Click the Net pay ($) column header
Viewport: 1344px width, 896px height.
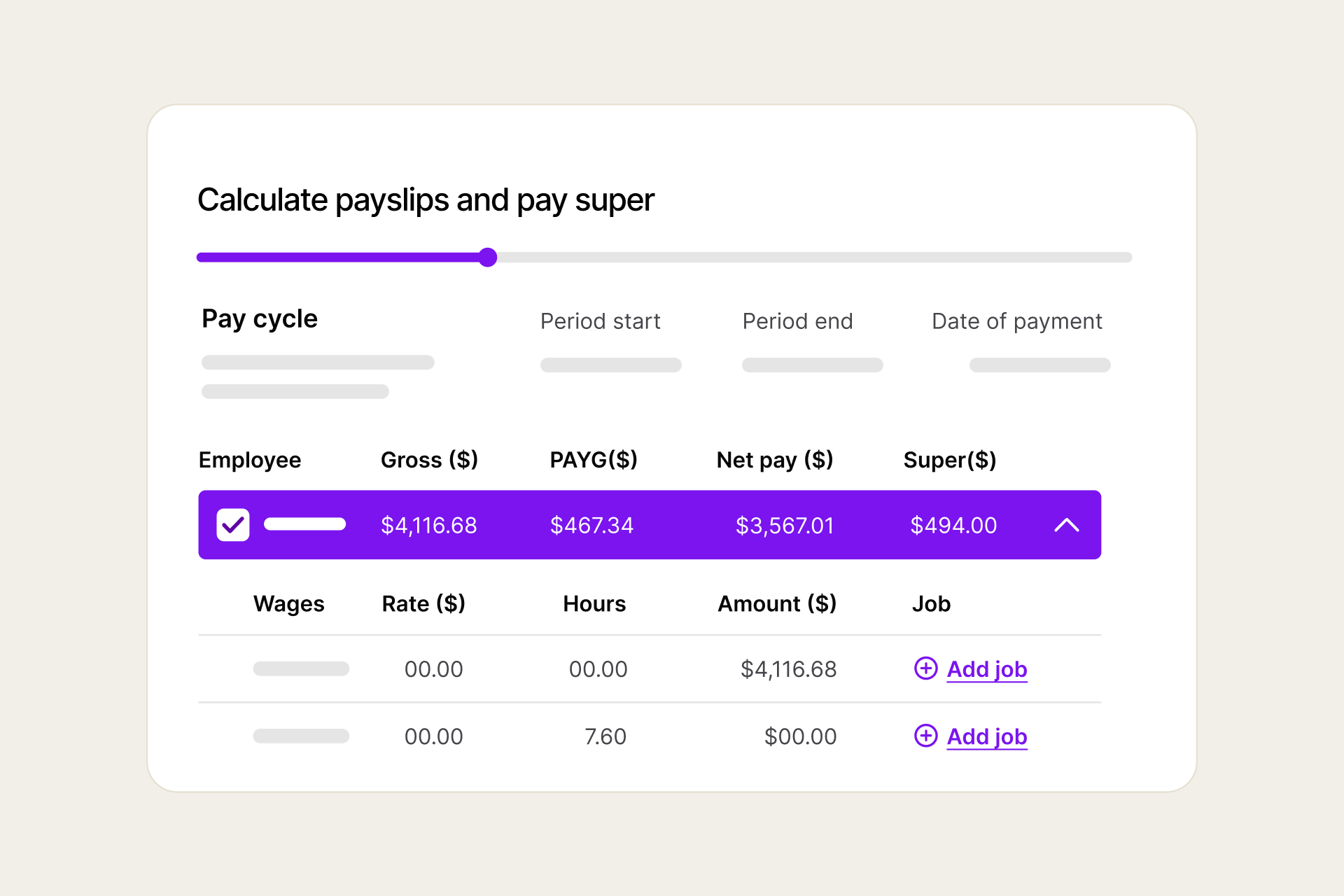(775, 460)
